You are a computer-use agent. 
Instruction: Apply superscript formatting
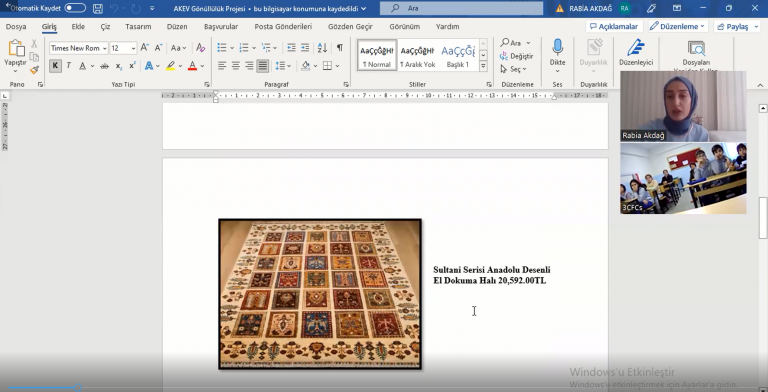click(x=132, y=66)
